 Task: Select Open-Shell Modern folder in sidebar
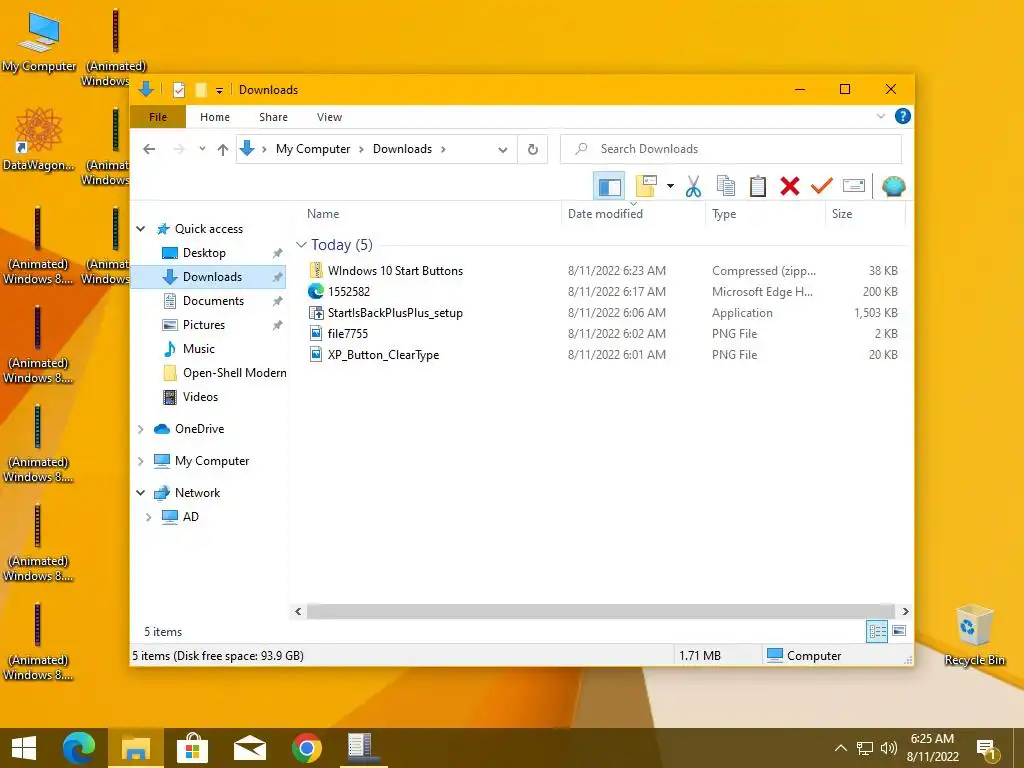tap(225, 373)
